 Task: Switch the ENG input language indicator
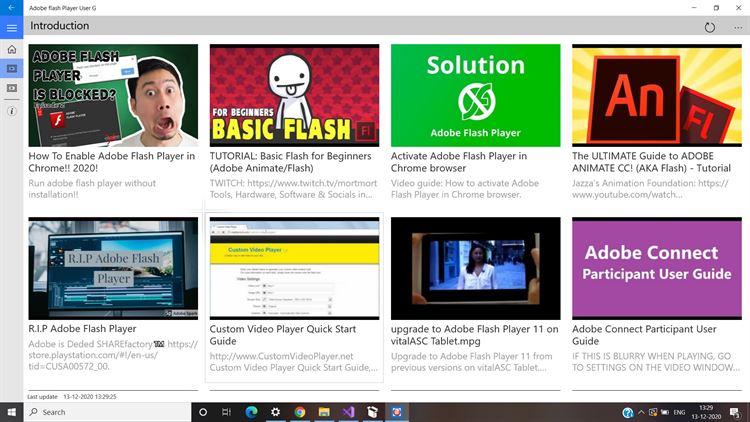tap(679, 412)
